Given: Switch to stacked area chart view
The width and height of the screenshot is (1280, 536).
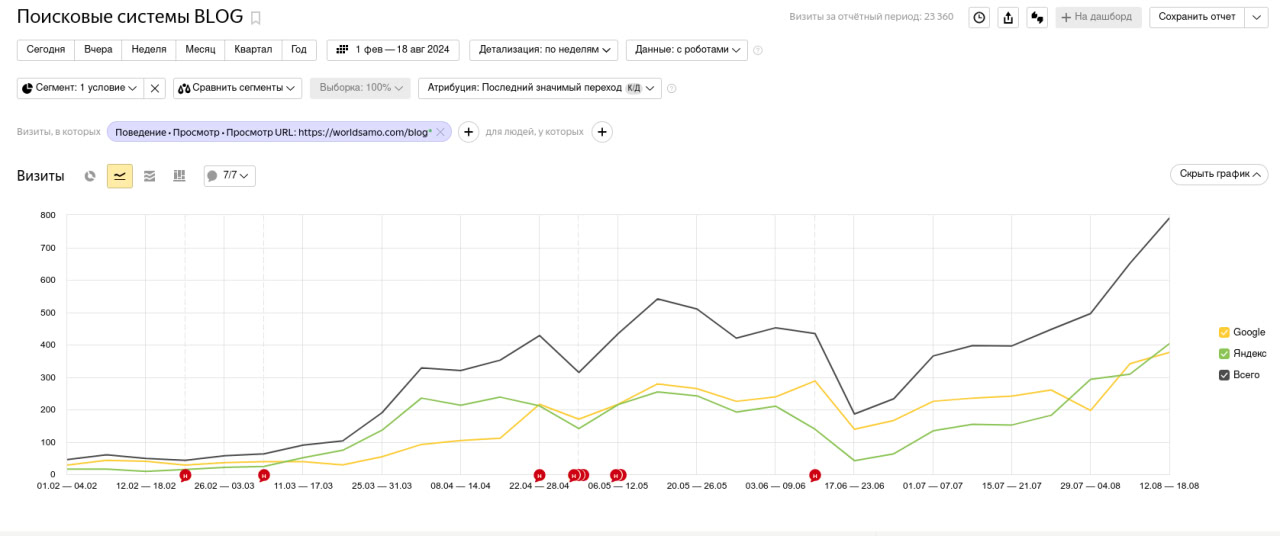Looking at the screenshot, I should pyautogui.click(x=150, y=176).
